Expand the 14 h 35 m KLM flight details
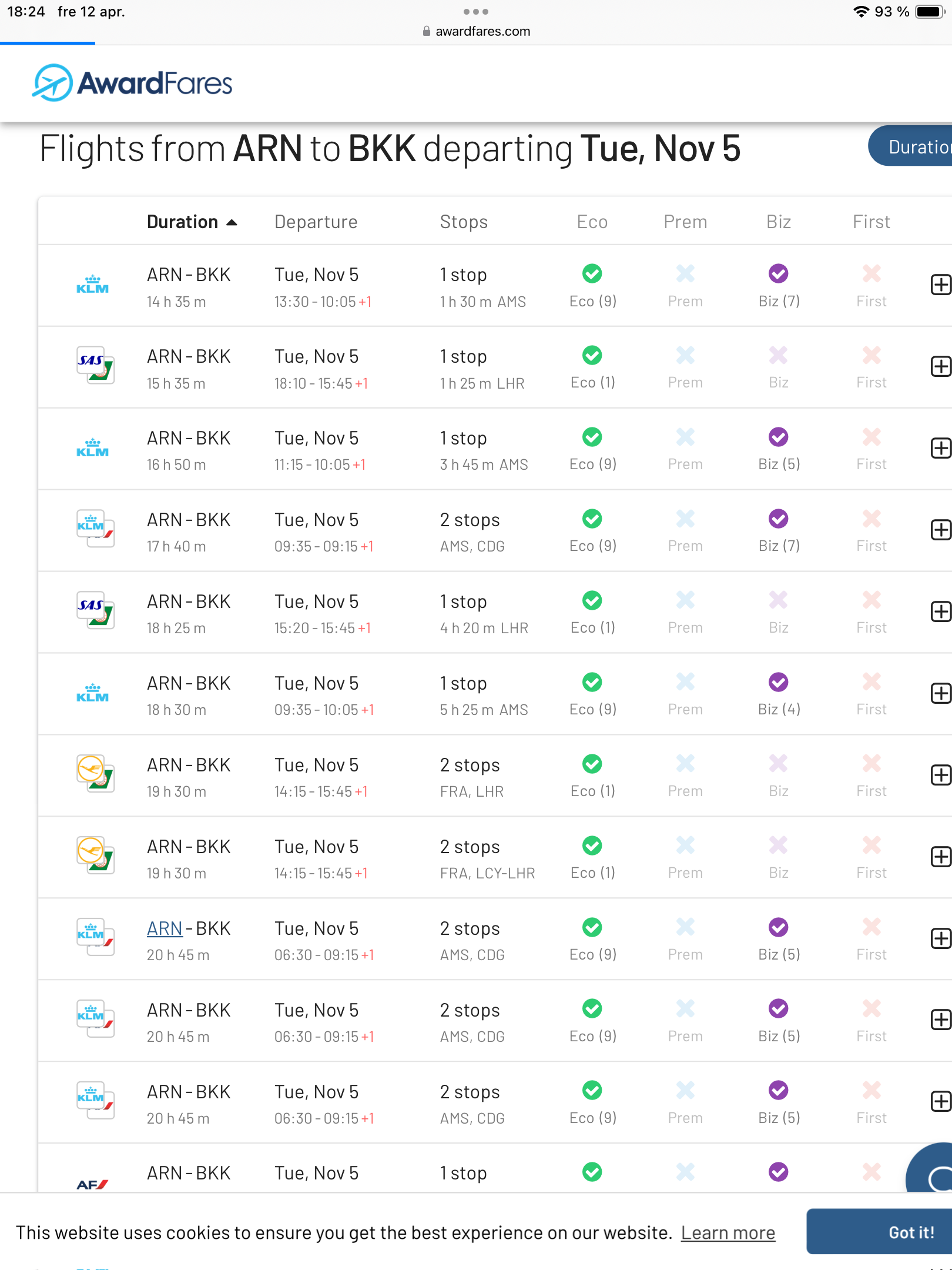 (940, 285)
